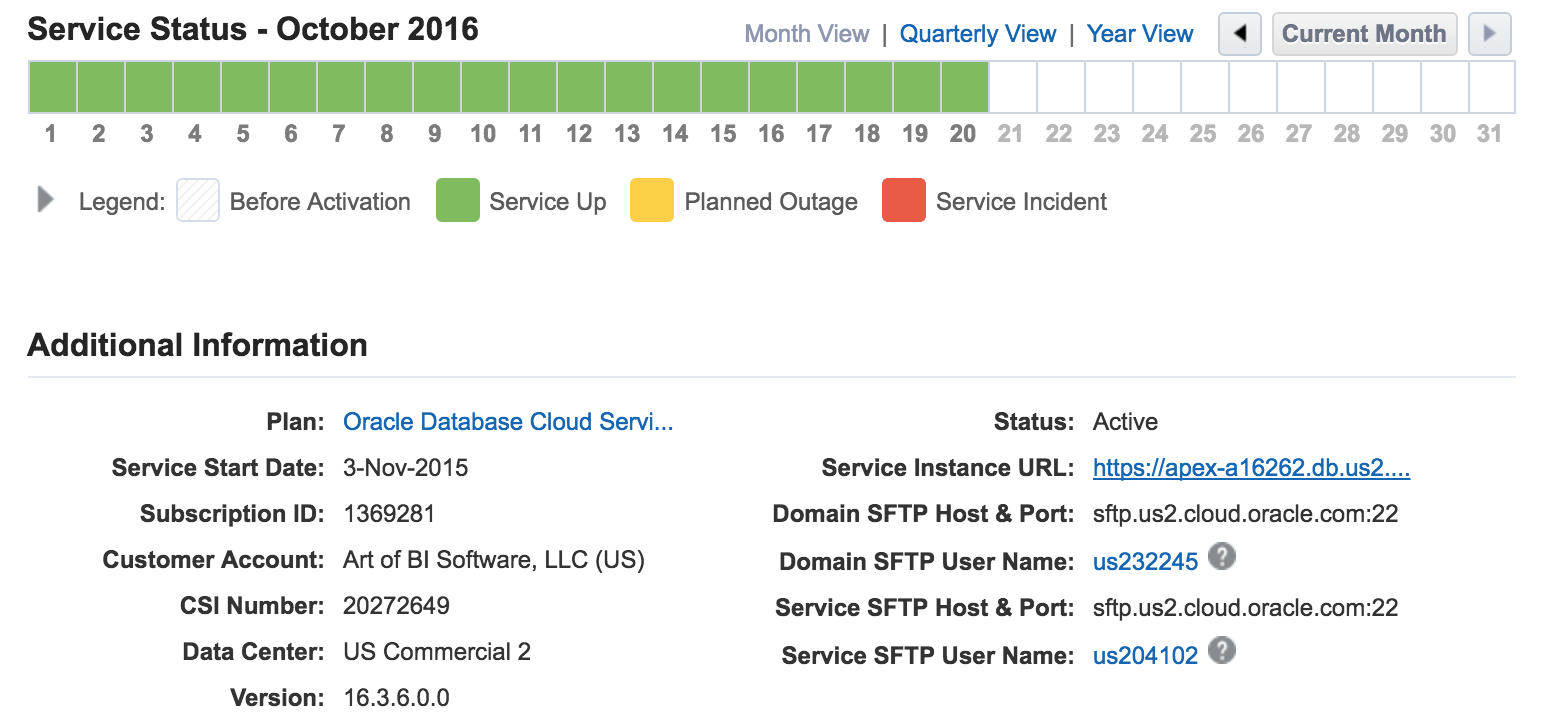Select the empty status cell for day 28

tap(1349, 87)
